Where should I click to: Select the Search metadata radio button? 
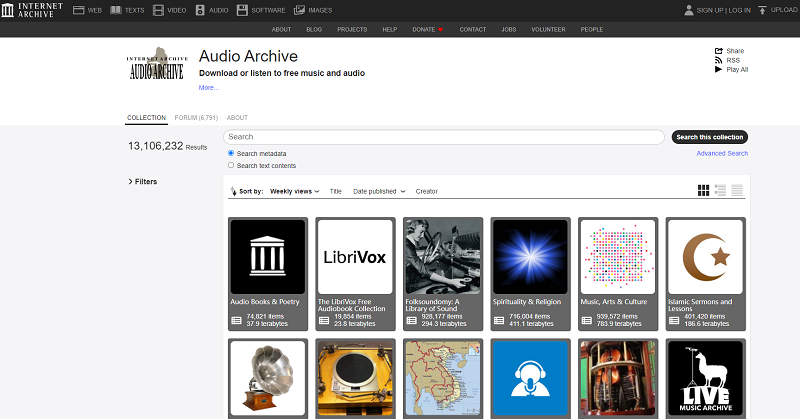[x=231, y=153]
